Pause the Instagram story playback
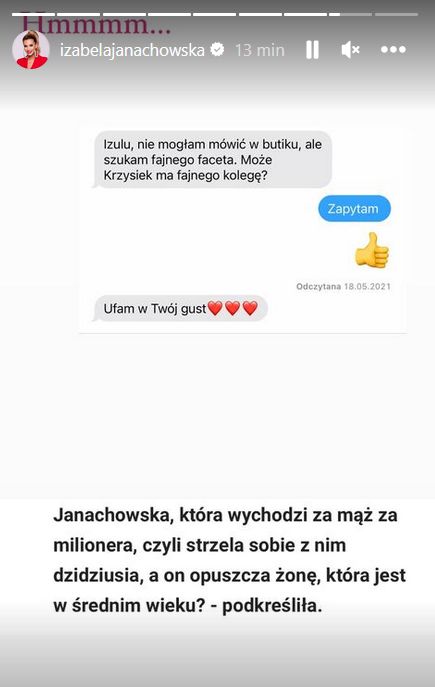The width and height of the screenshot is (435, 687). coord(312,50)
